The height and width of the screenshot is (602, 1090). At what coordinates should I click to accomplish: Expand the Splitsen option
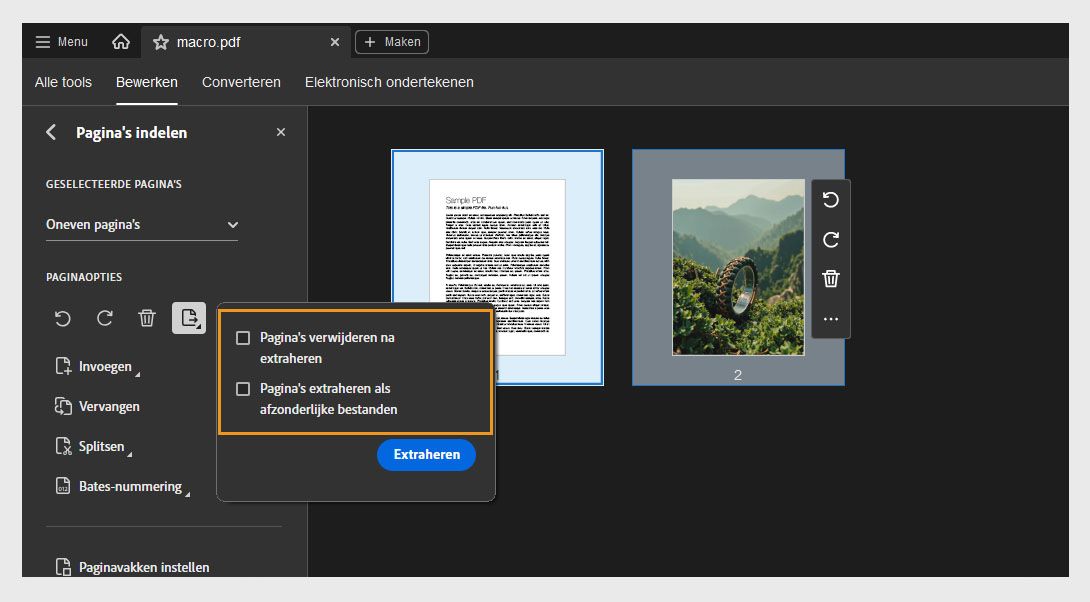click(x=101, y=447)
